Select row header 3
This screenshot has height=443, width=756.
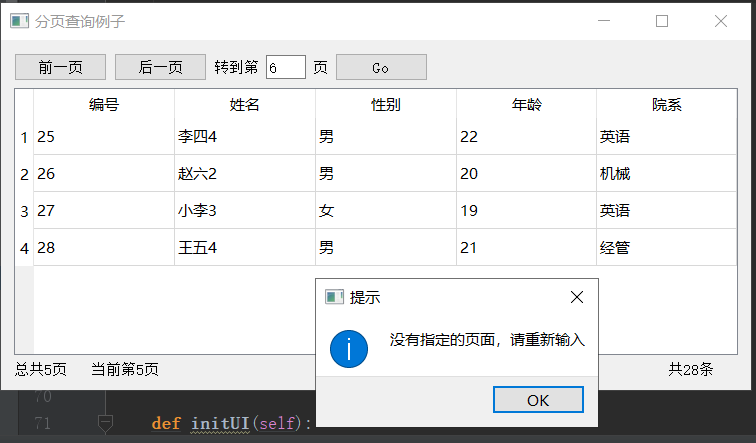25,211
